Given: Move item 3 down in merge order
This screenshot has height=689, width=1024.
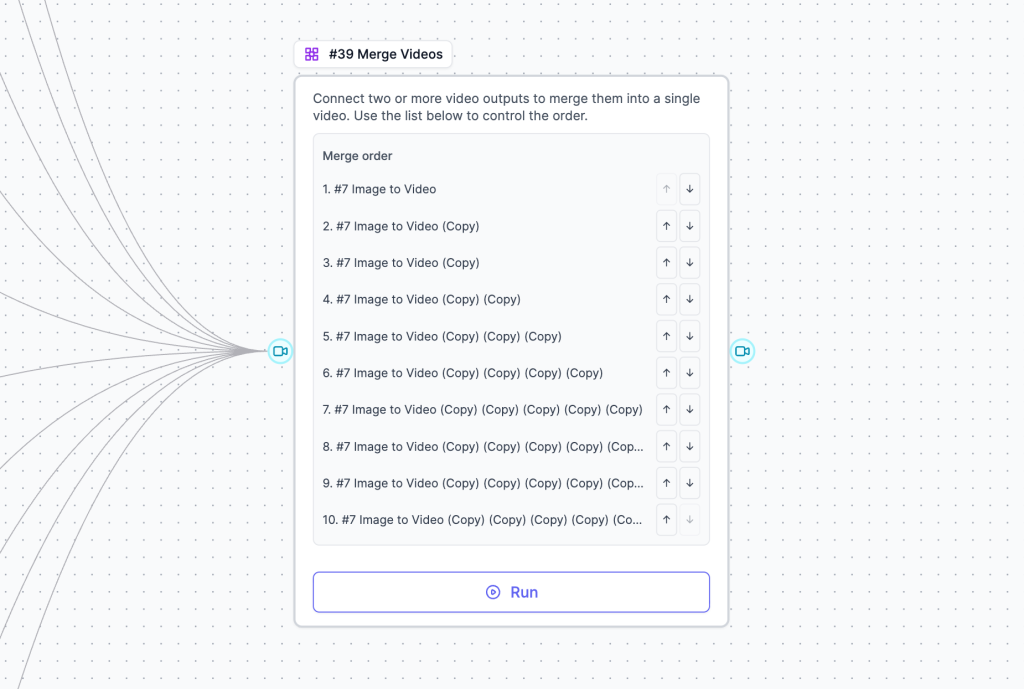Looking at the screenshot, I should pos(690,263).
